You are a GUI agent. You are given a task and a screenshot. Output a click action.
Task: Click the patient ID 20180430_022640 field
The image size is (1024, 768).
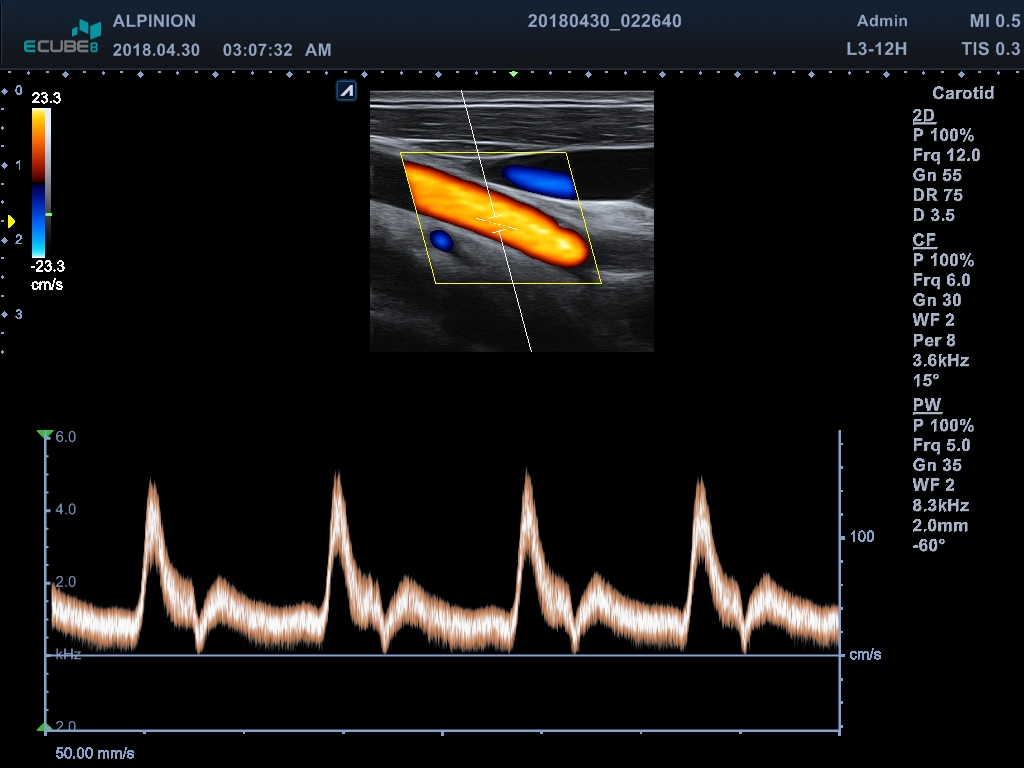(604, 21)
